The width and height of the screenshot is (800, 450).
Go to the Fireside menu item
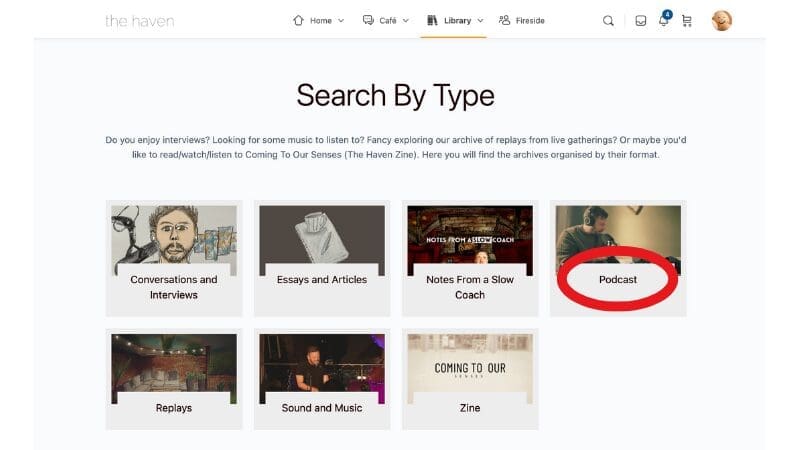click(530, 21)
